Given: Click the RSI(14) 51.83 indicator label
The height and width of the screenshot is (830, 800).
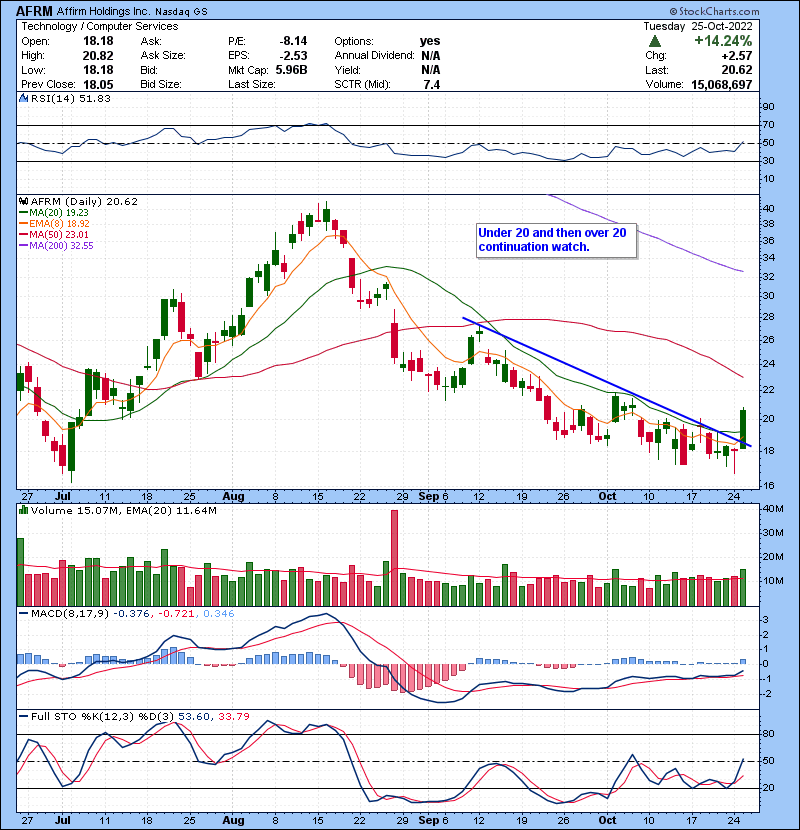Looking at the screenshot, I should point(70,98).
